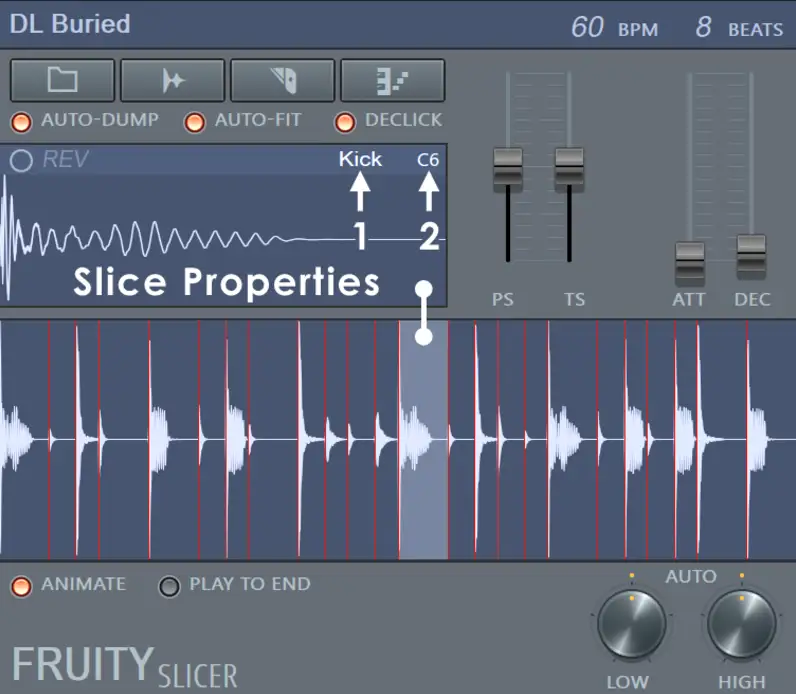Enable PLAY TO END option
Image resolution: width=796 pixels, height=694 pixels.
coord(171,585)
